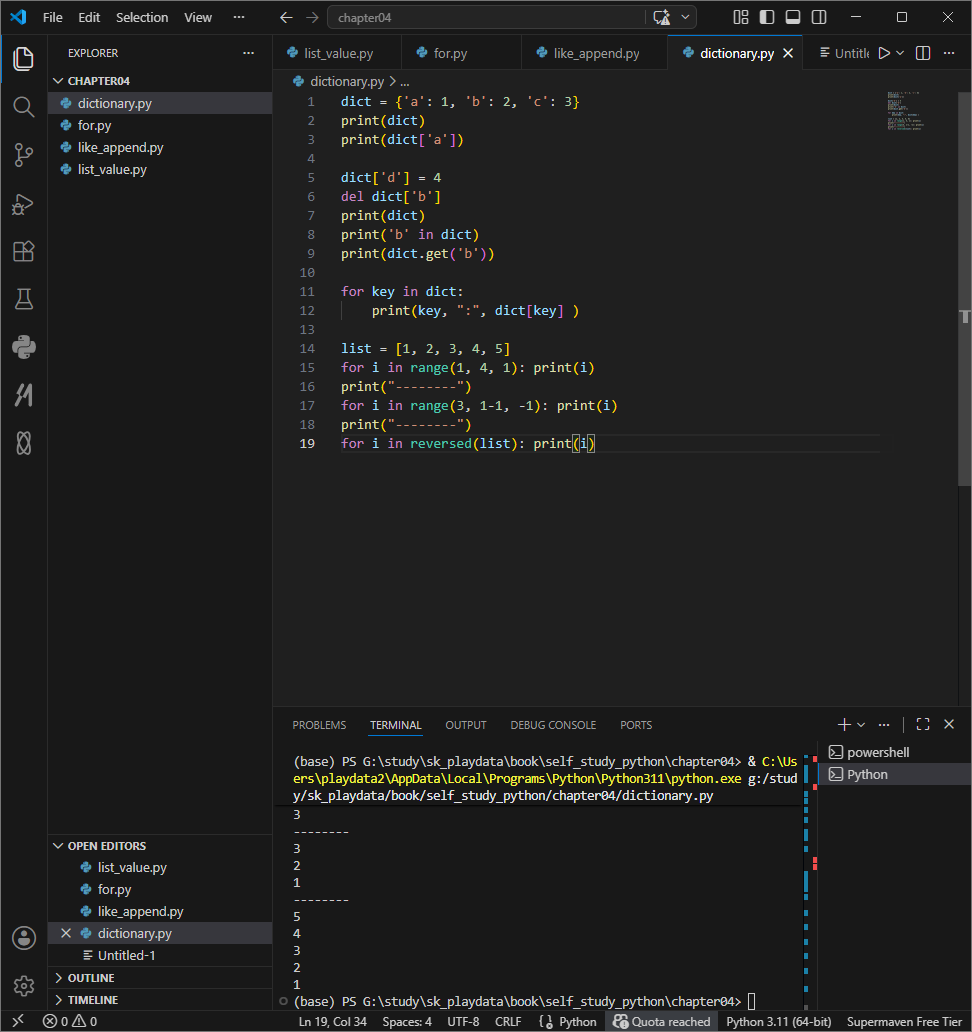
Task: Open editor More Actions ellipsis
Action: (x=949, y=53)
